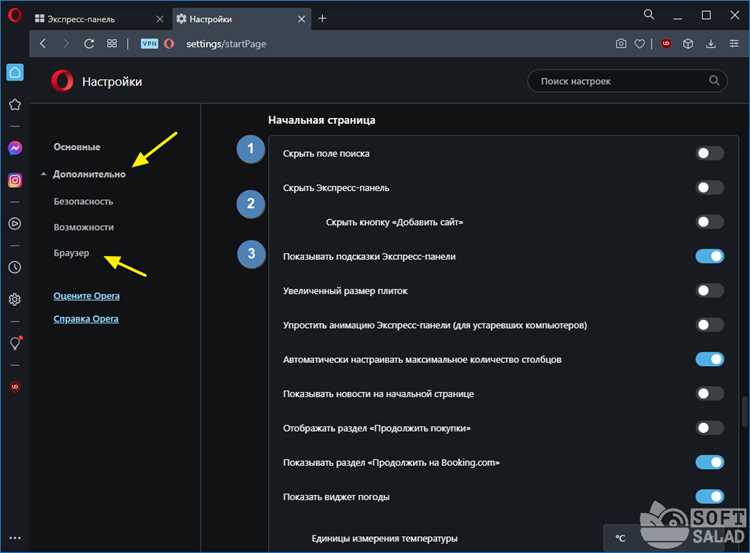This screenshot has height=553, width=750.
Task: Toggle the VPN badge in address bar
Action: (x=149, y=44)
